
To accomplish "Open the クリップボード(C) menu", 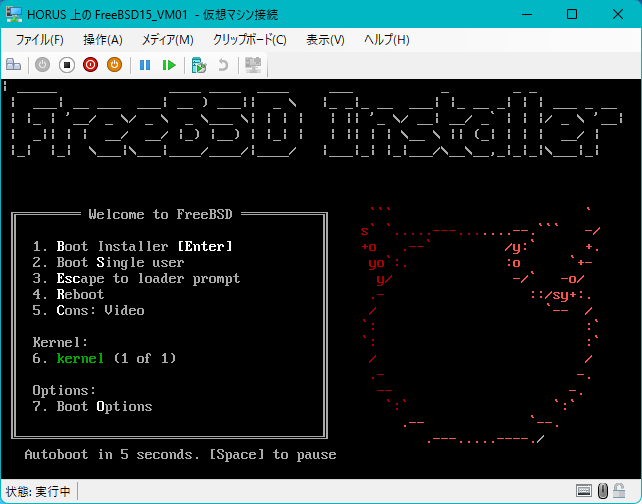I will pyautogui.click(x=249, y=40).
